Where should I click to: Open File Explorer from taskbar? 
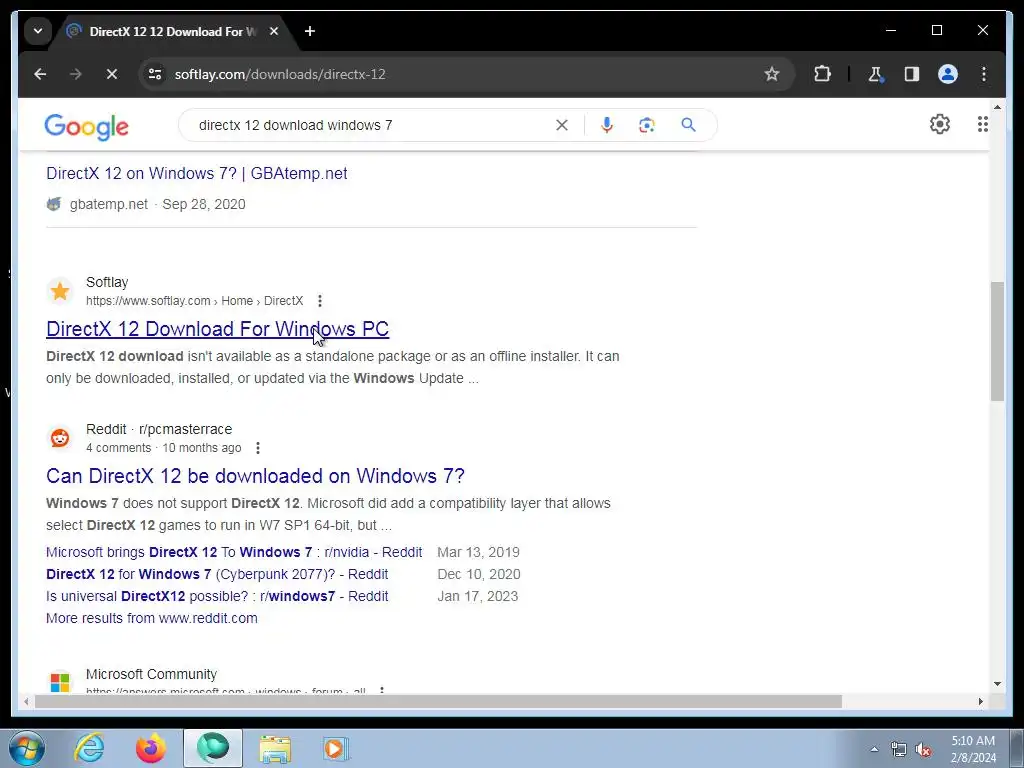point(275,748)
